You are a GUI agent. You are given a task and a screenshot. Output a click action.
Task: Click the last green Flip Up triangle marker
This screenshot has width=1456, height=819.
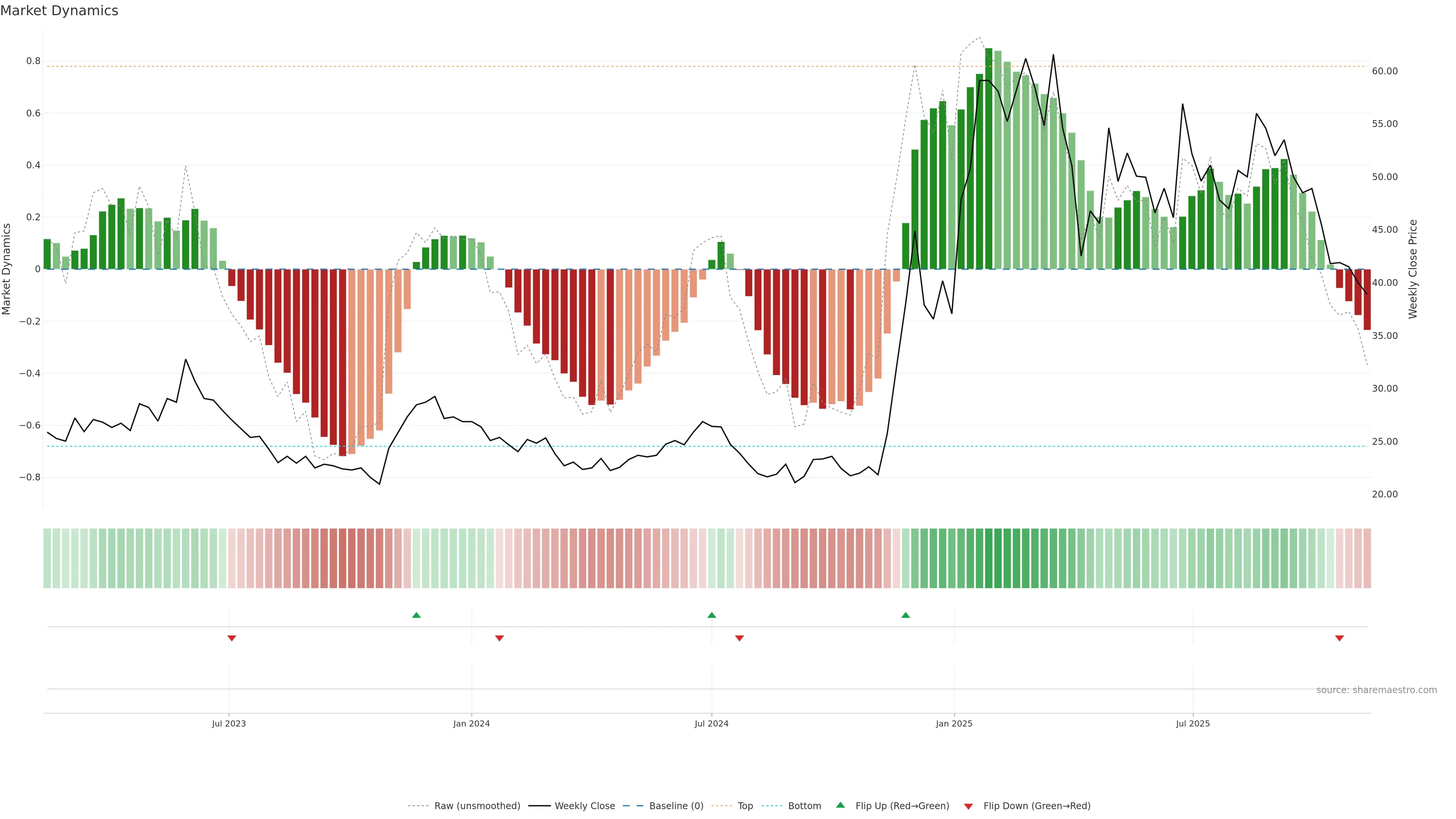(905, 615)
